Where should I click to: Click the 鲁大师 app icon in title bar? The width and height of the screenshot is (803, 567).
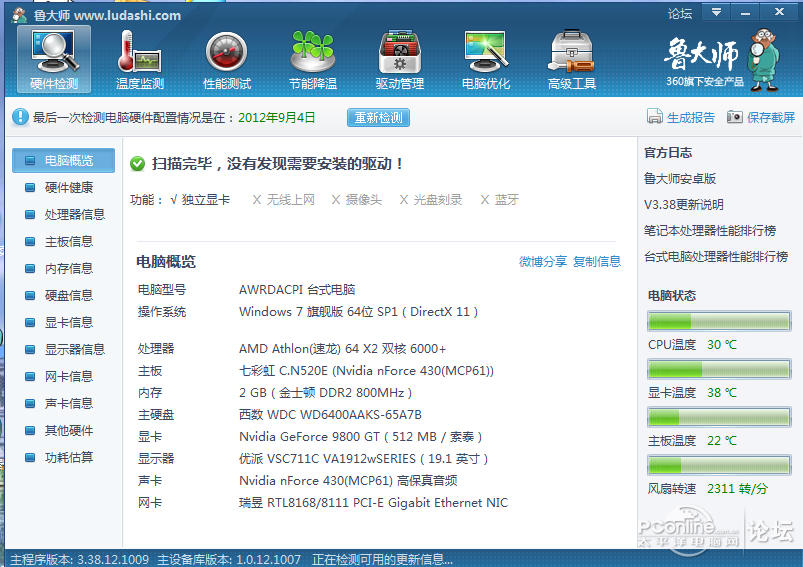[19, 15]
